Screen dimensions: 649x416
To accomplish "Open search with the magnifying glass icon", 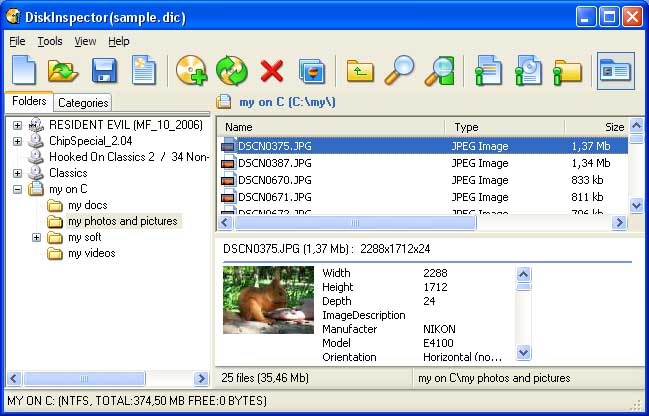I will coord(399,70).
